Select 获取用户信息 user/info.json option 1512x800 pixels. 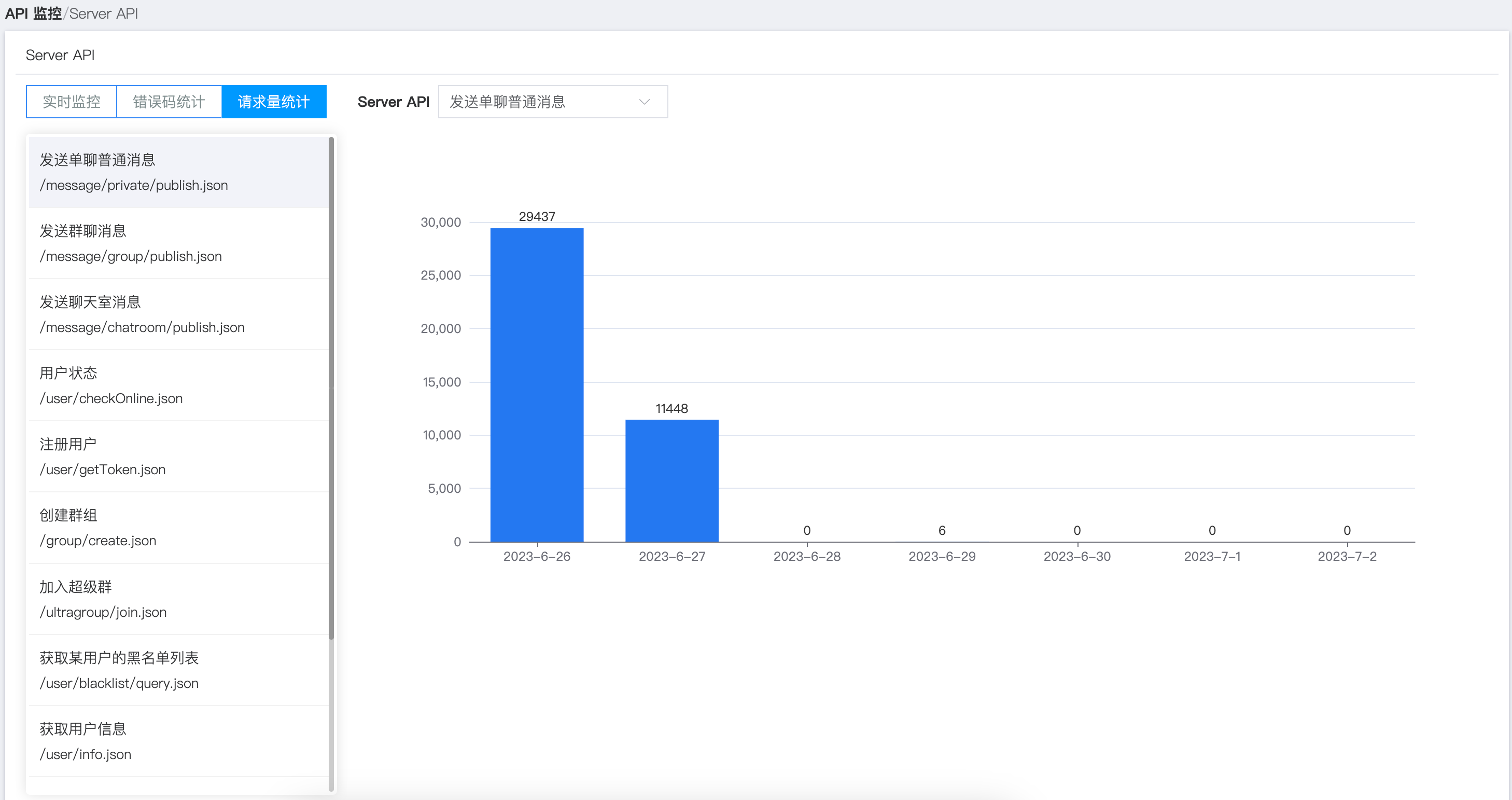[x=178, y=741]
